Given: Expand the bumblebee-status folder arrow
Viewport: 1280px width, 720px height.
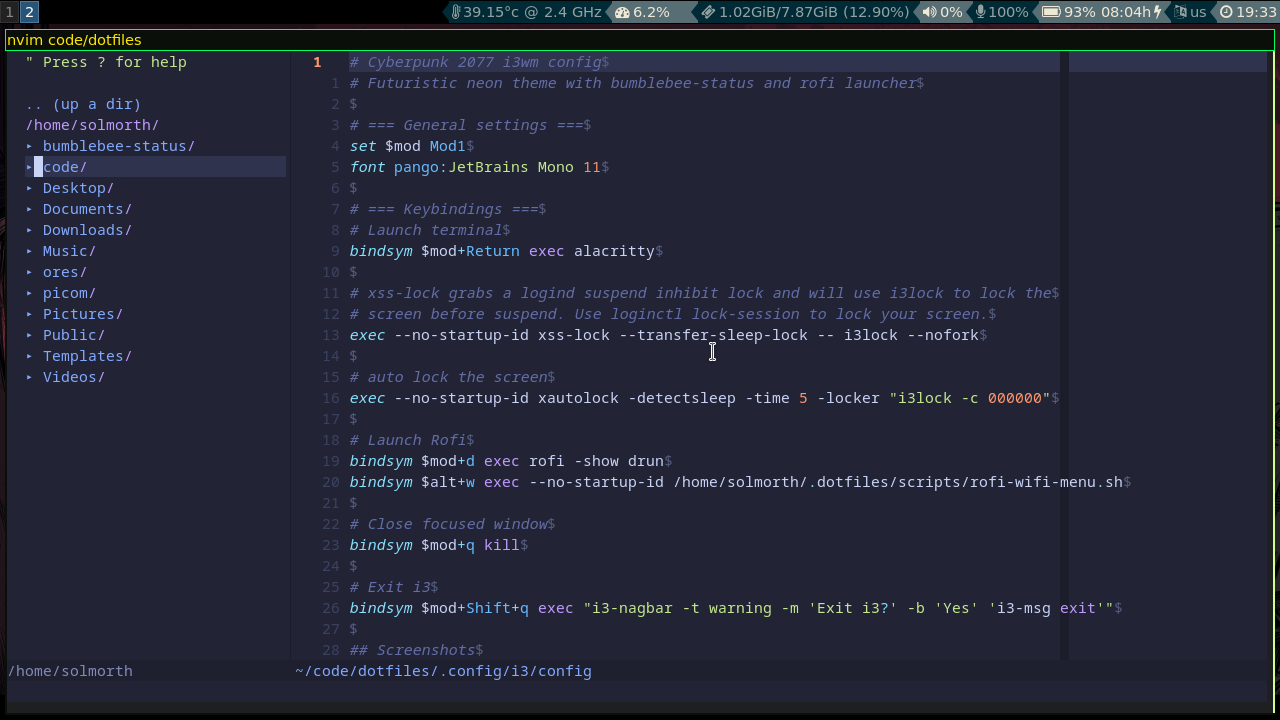Looking at the screenshot, I should (x=30, y=146).
